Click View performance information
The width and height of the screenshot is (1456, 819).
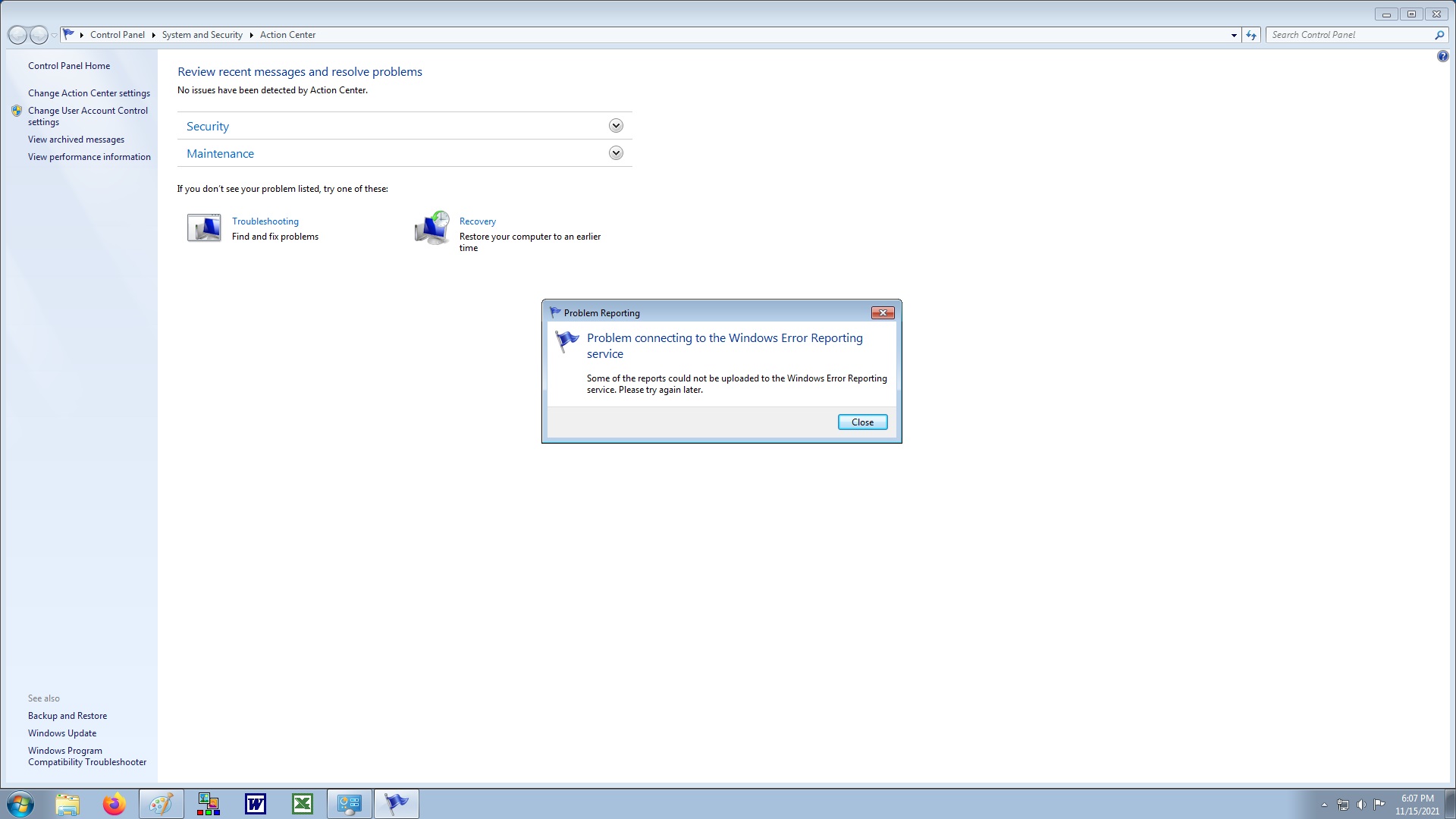tap(89, 157)
